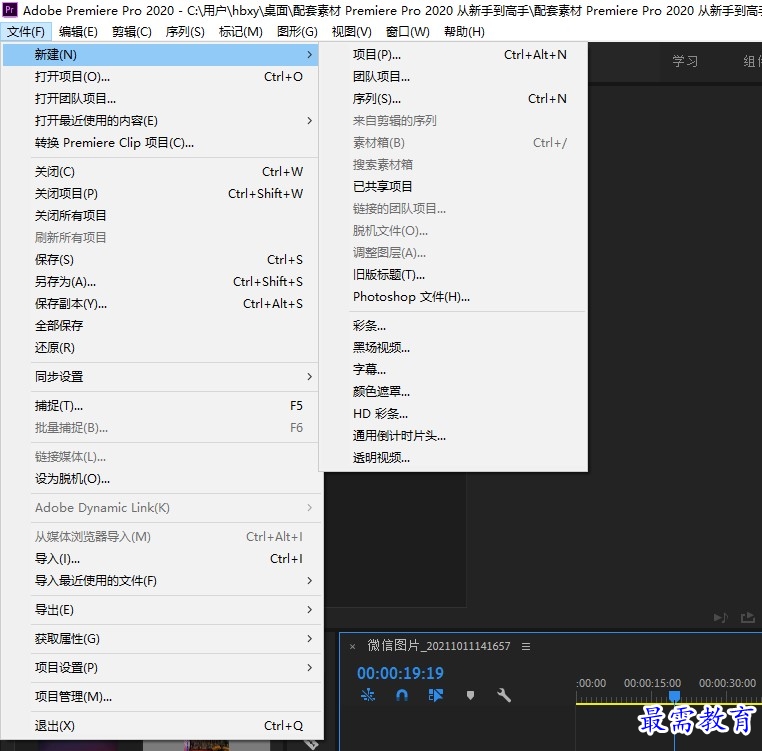The height and width of the screenshot is (751, 762).
Task: Create new 黑场视频...
Action: (x=453, y=348)
